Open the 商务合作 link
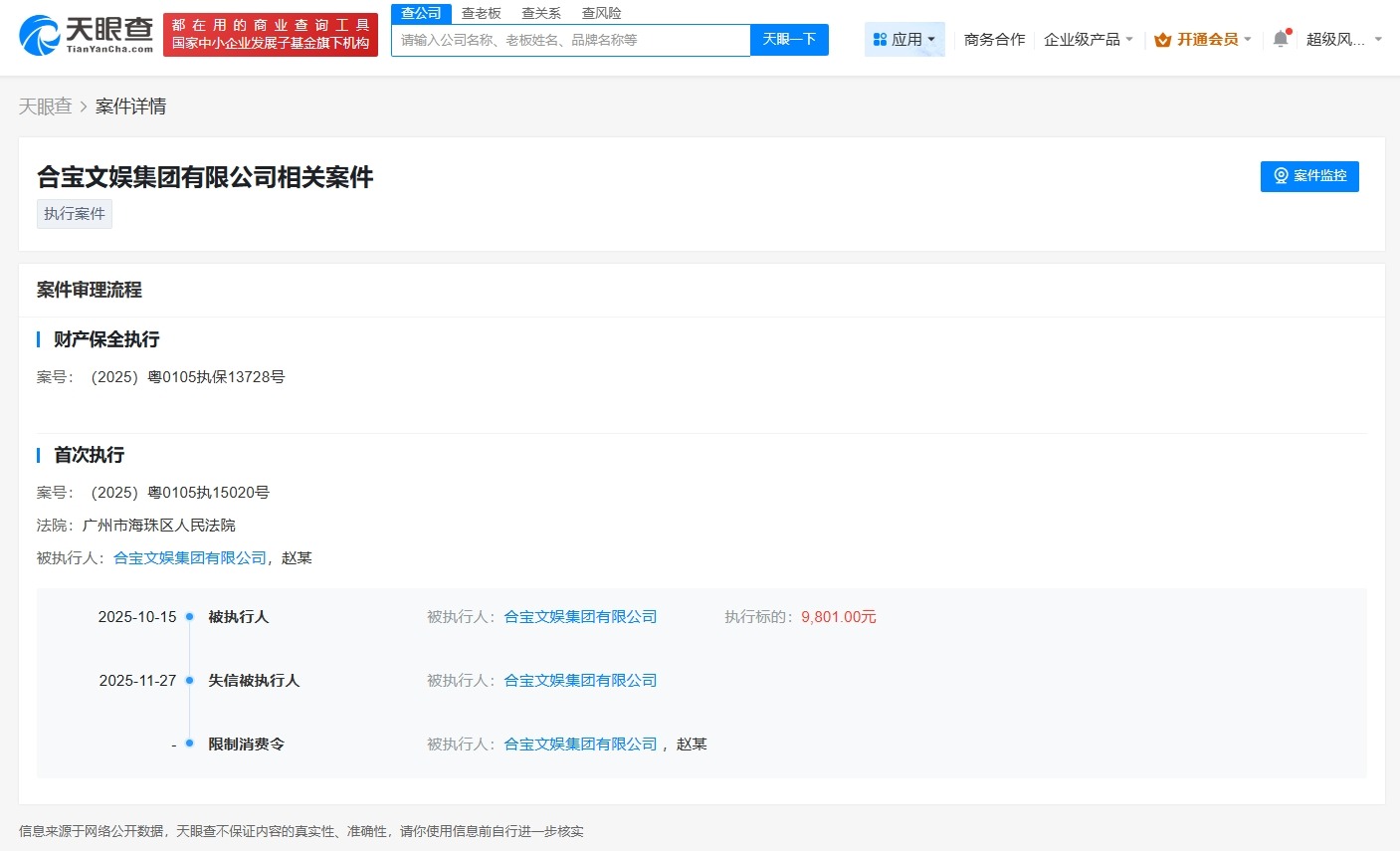The width and height of the screenshot is (1400, 851). 993,39
